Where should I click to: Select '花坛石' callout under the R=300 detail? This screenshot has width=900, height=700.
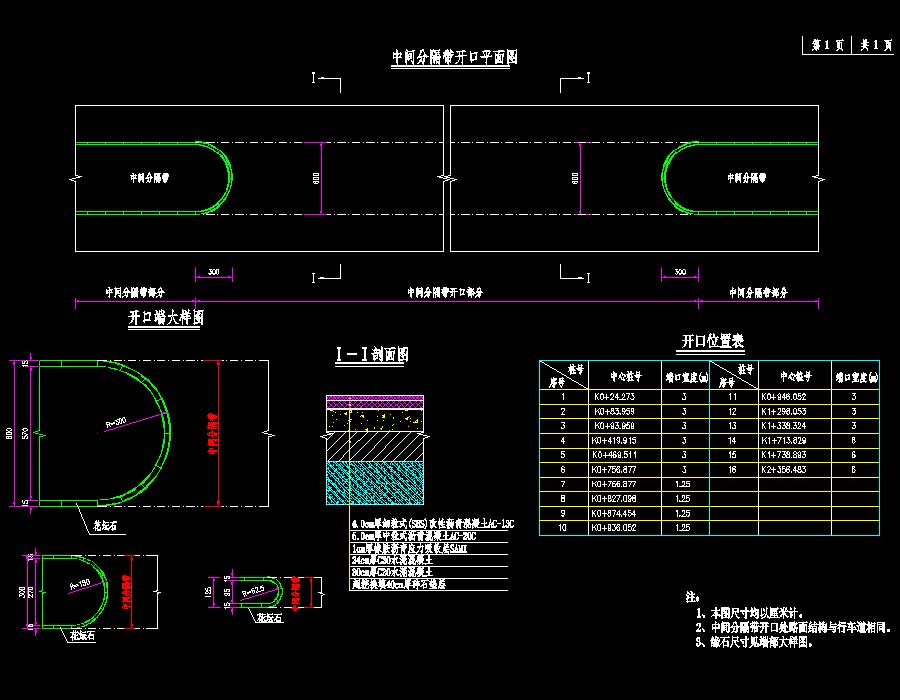105,526
